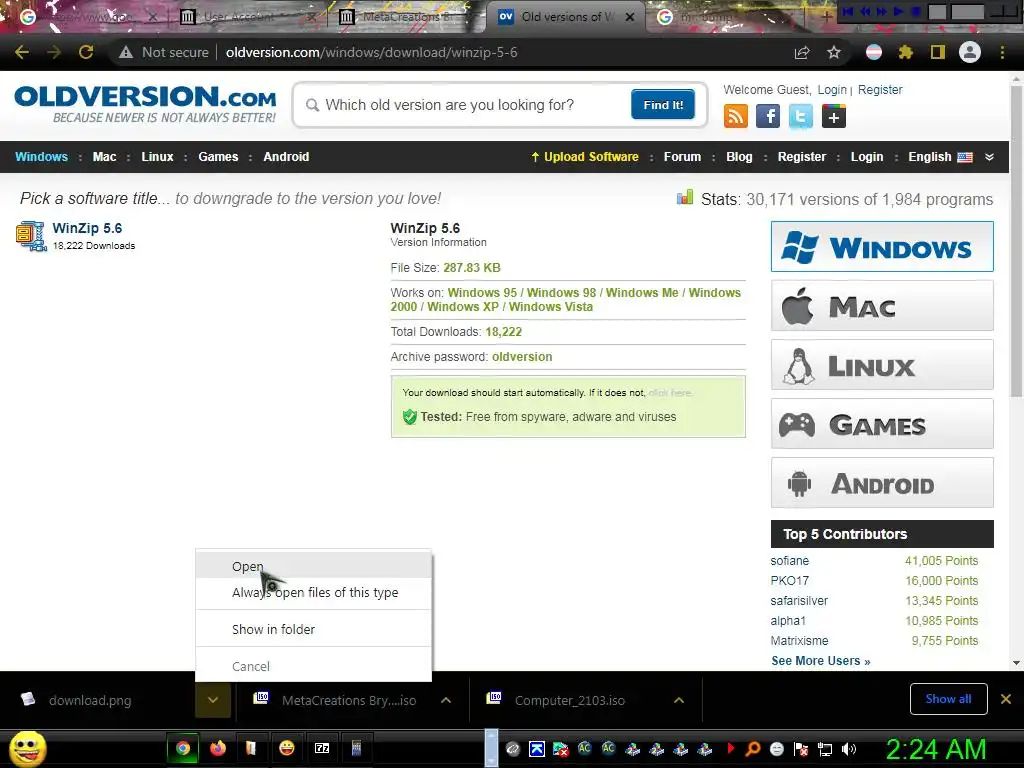Click contributor PKO17
The image size is (1024, 768).
[790, 581]
